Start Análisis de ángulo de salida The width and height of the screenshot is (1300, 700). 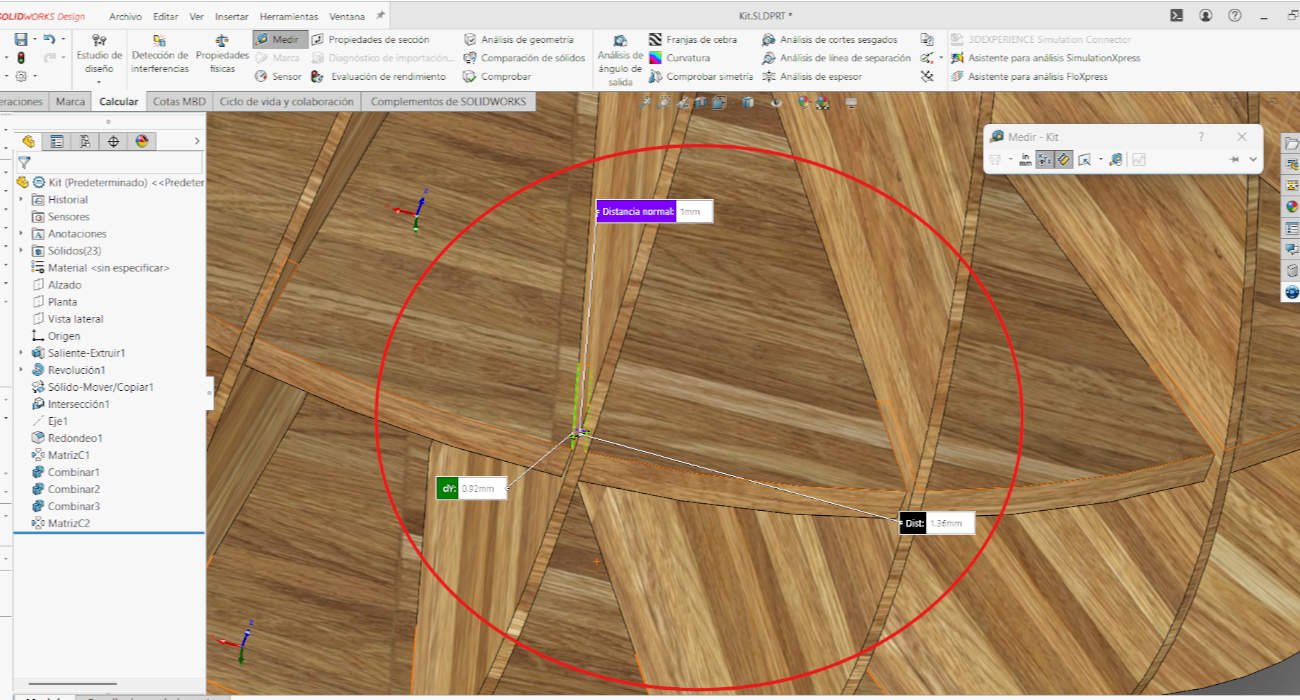[620, 60]
